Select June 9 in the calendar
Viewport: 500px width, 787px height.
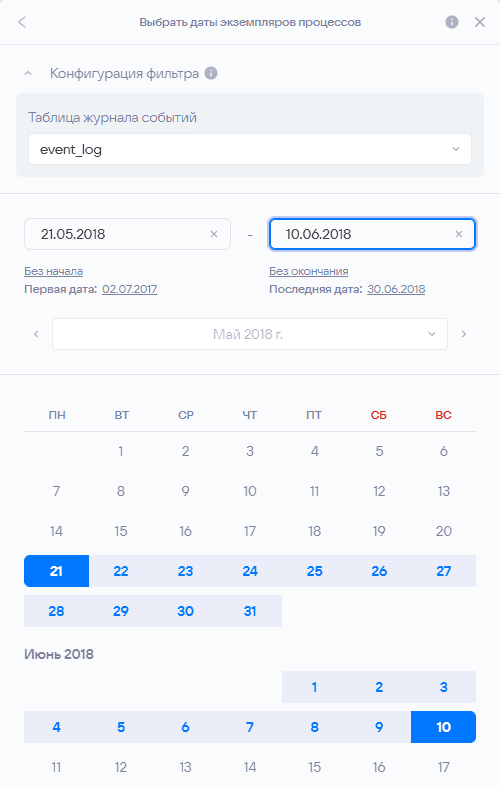click(379, 727)
